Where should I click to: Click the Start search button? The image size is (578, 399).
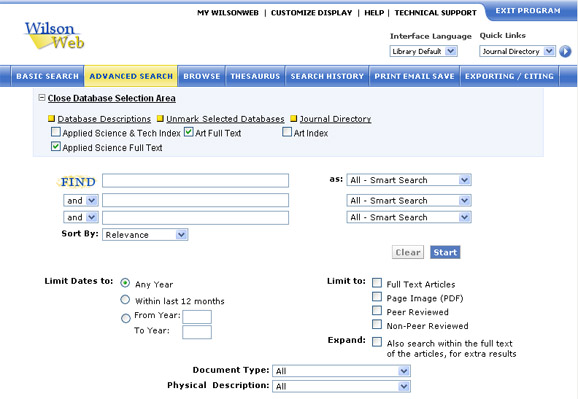(445, 252)
